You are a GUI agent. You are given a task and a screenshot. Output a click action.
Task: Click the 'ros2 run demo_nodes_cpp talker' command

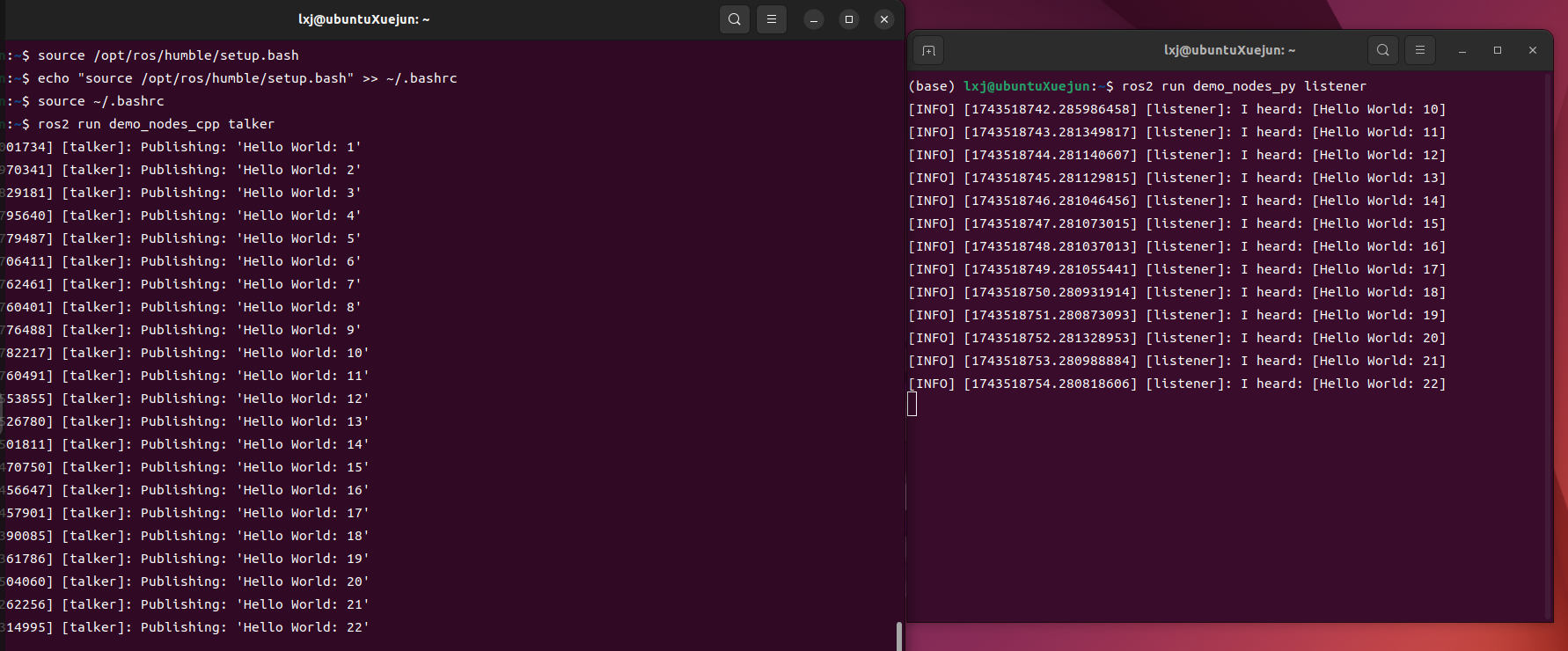(156, 124)
